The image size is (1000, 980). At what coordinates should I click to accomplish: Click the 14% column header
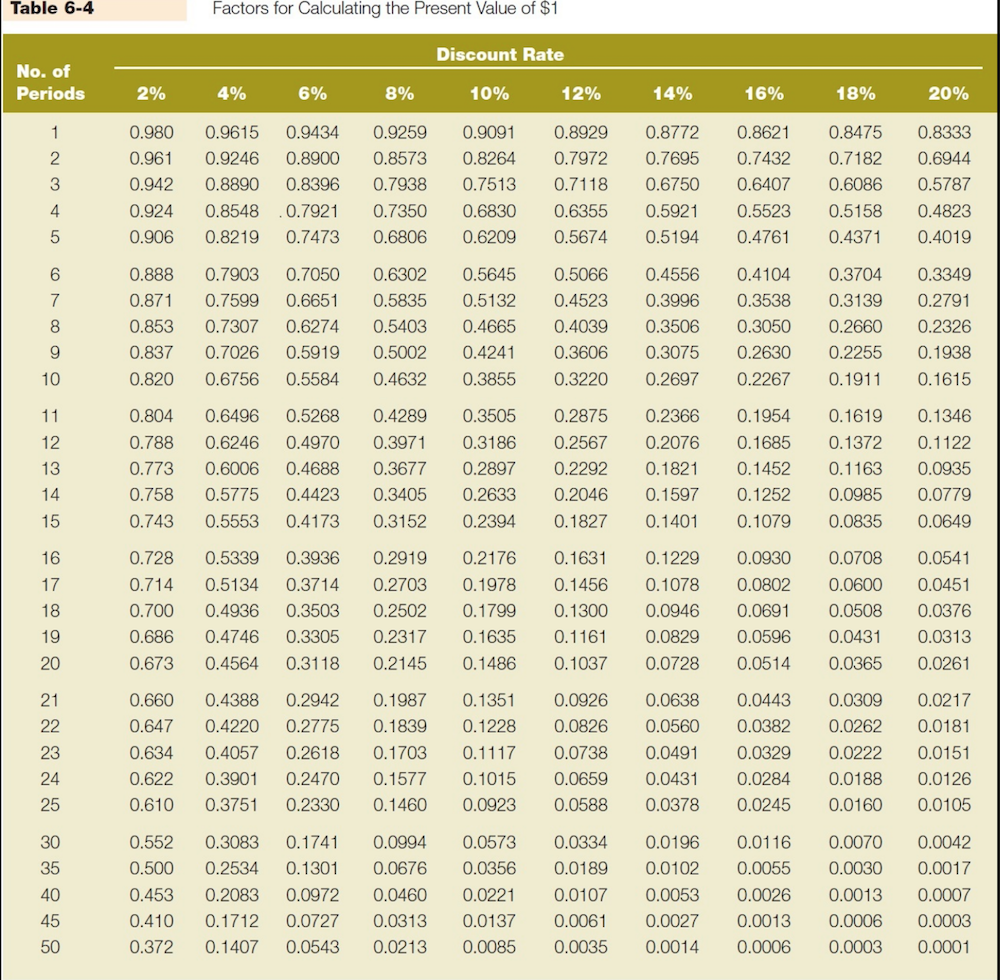point(672,94)
